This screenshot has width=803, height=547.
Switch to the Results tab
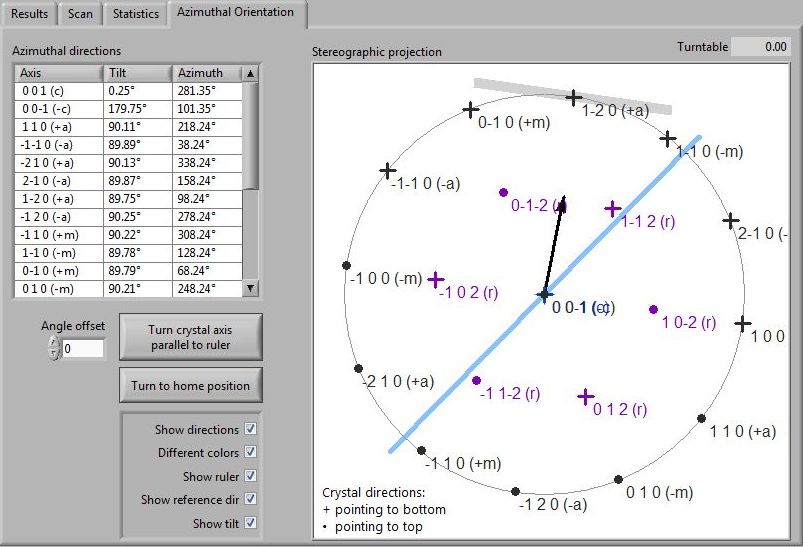click(29, 13)
